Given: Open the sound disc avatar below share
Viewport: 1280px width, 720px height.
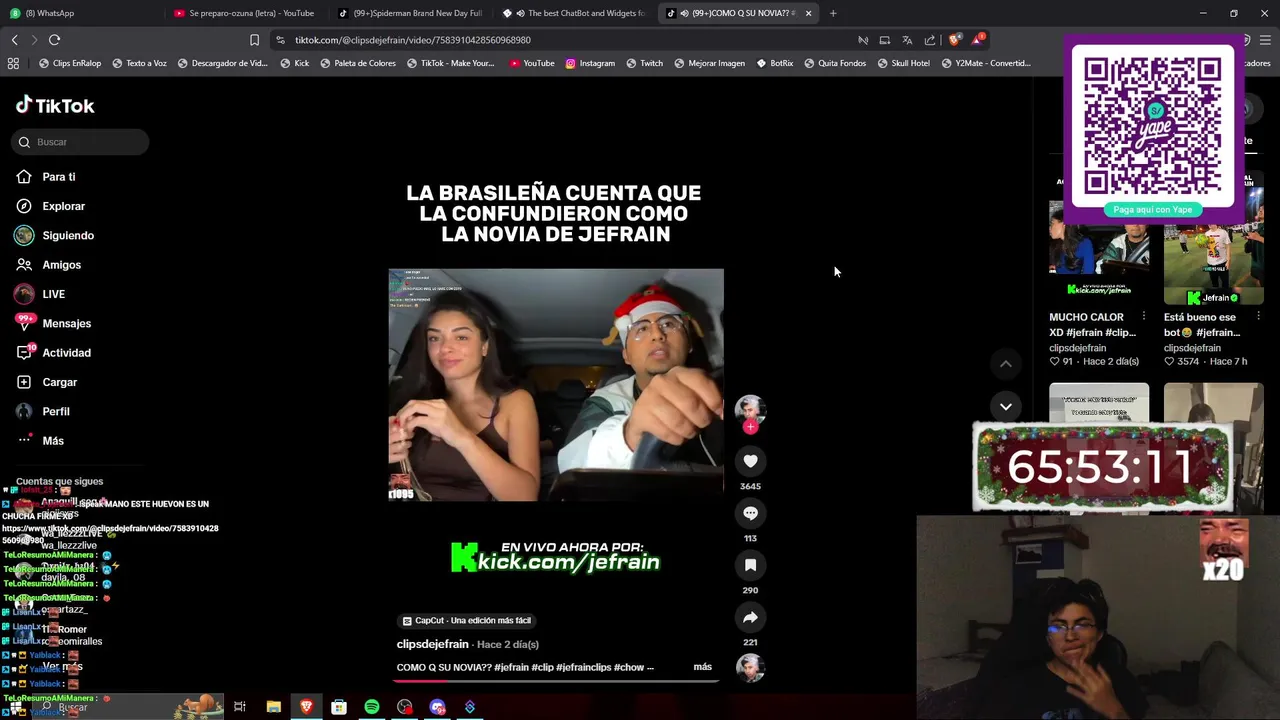Looking at the screenshot, I should [750, 667].
